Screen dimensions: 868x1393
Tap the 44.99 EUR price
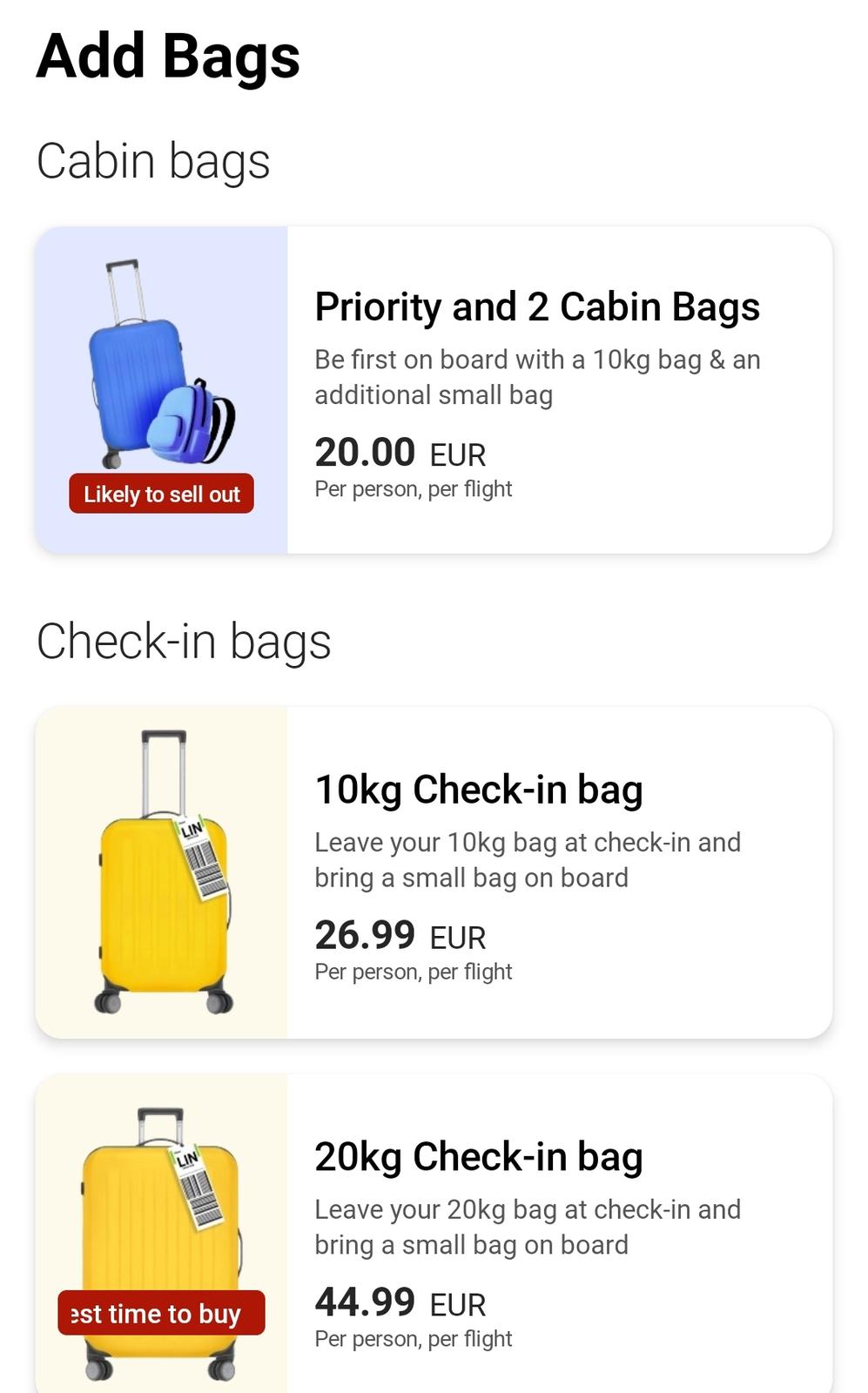point(400,1303)
